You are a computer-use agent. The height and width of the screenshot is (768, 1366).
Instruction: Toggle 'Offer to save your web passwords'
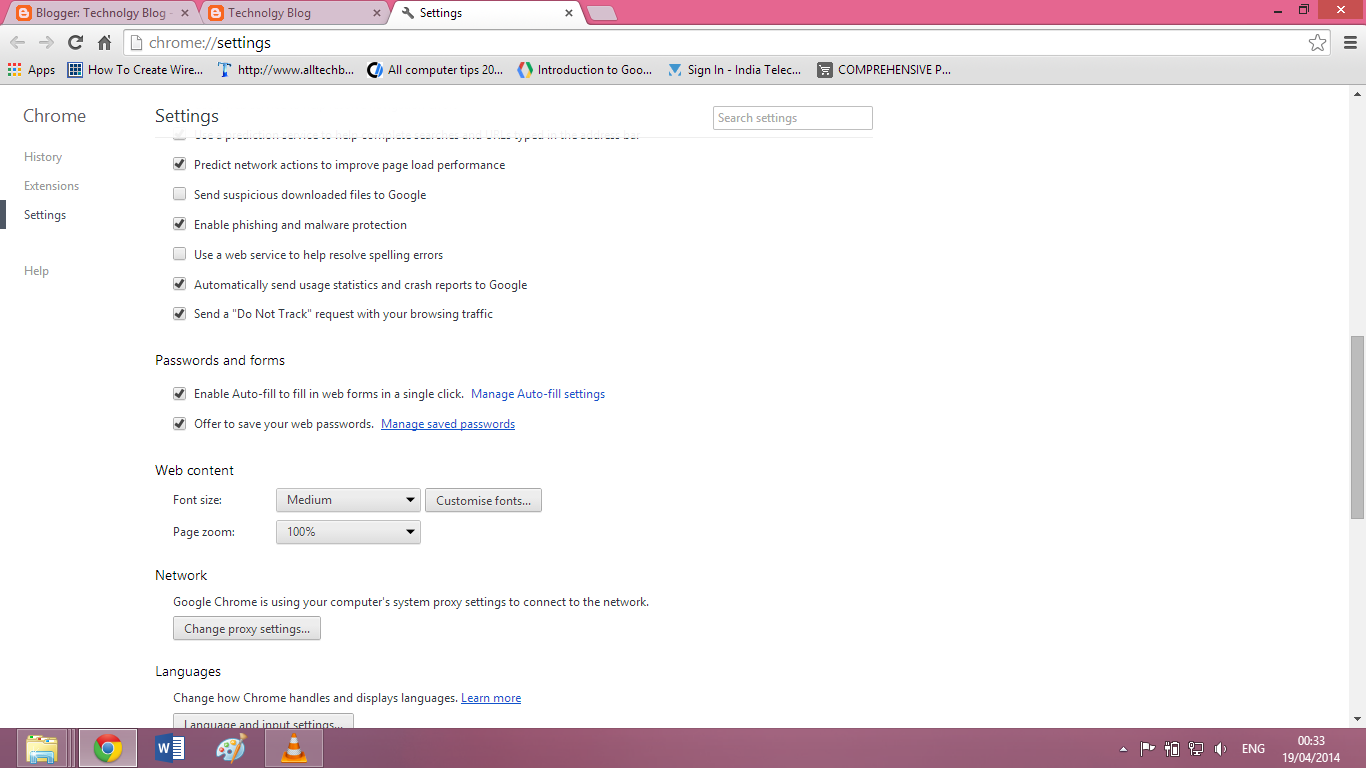coord(180,424)
